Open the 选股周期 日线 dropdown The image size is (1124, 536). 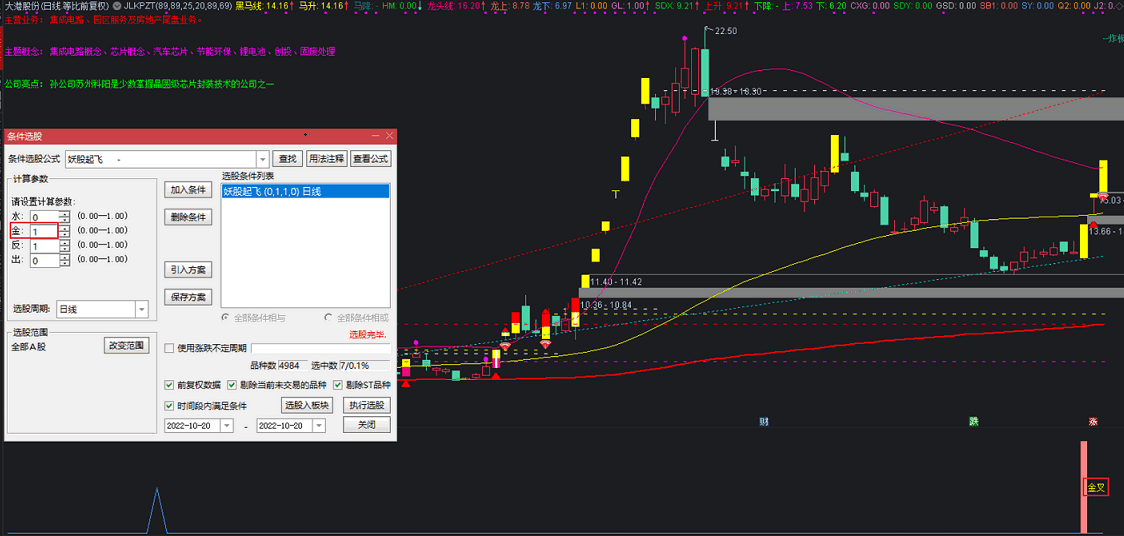141,310
